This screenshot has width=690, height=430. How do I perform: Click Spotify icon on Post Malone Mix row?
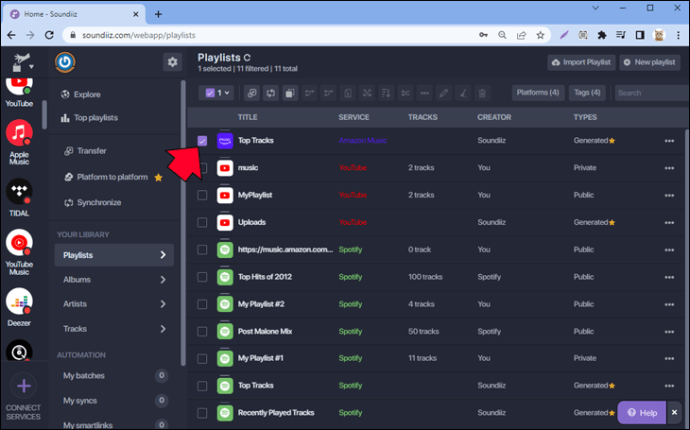[x=225, y=331]
